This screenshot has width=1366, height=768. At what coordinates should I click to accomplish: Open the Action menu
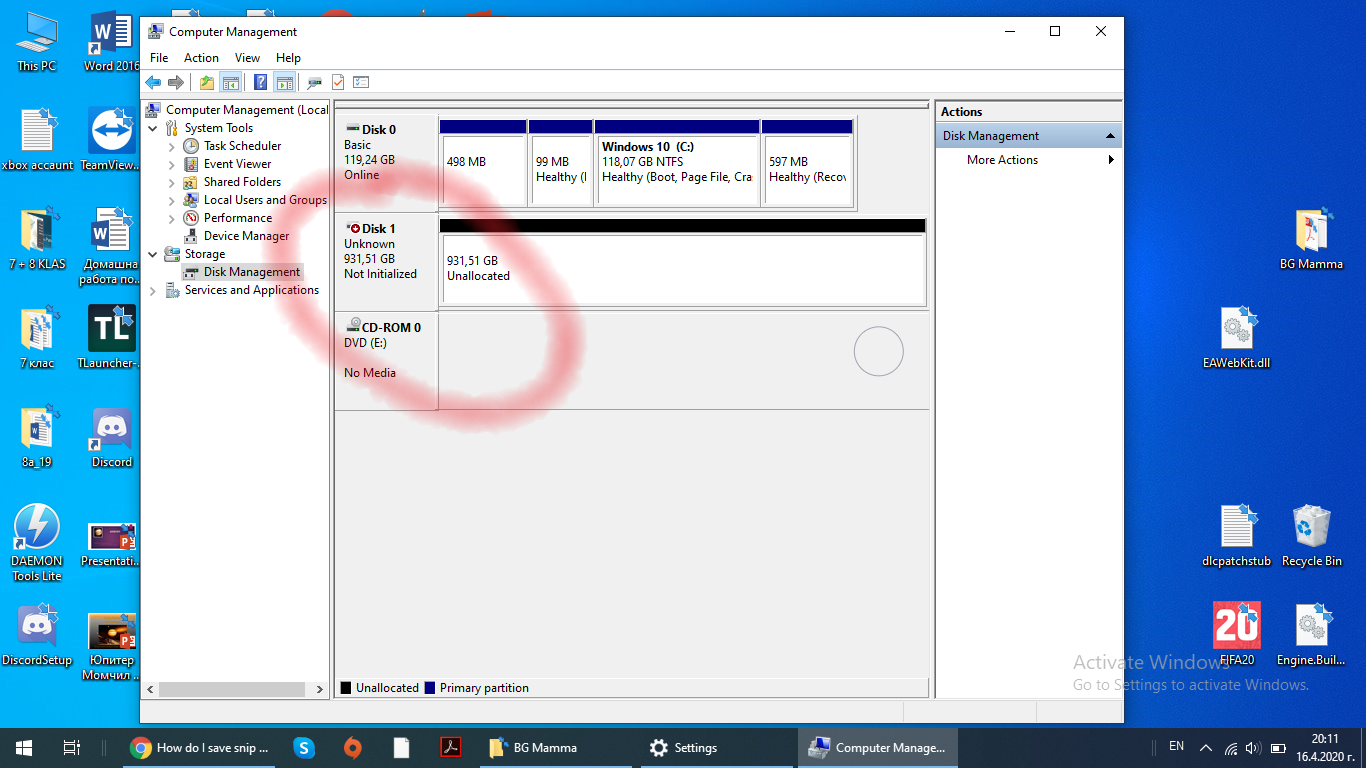click(x=201, y=58)
